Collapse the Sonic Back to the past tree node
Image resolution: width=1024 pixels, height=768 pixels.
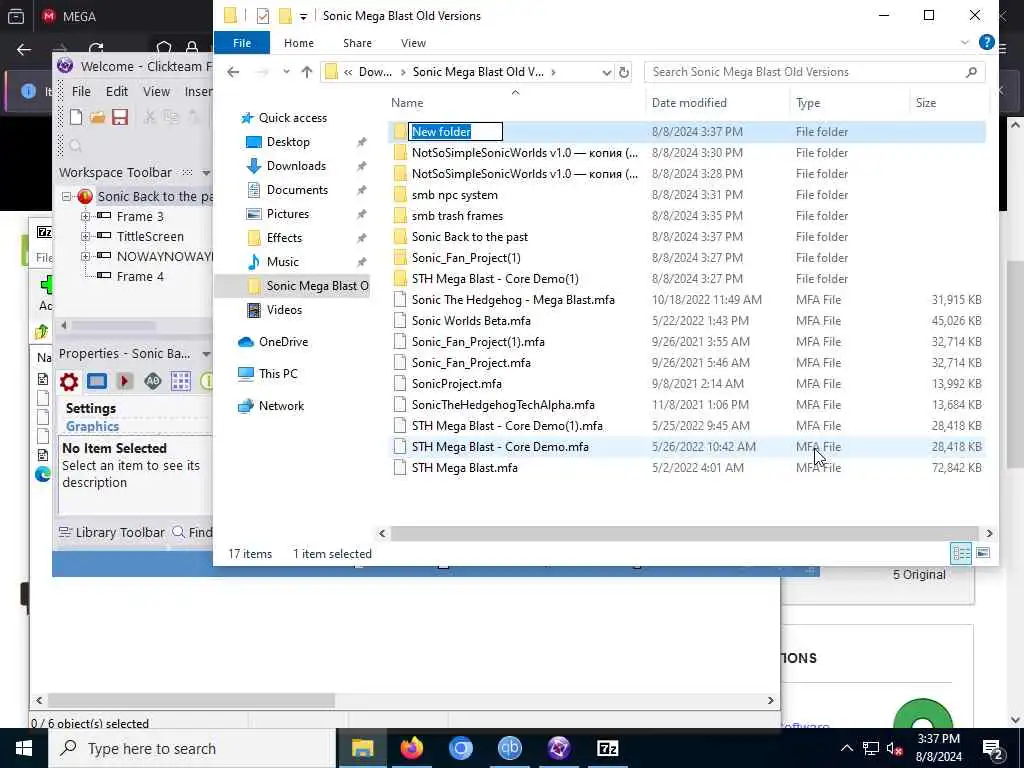pyautogui.click(x=66, y=196)
